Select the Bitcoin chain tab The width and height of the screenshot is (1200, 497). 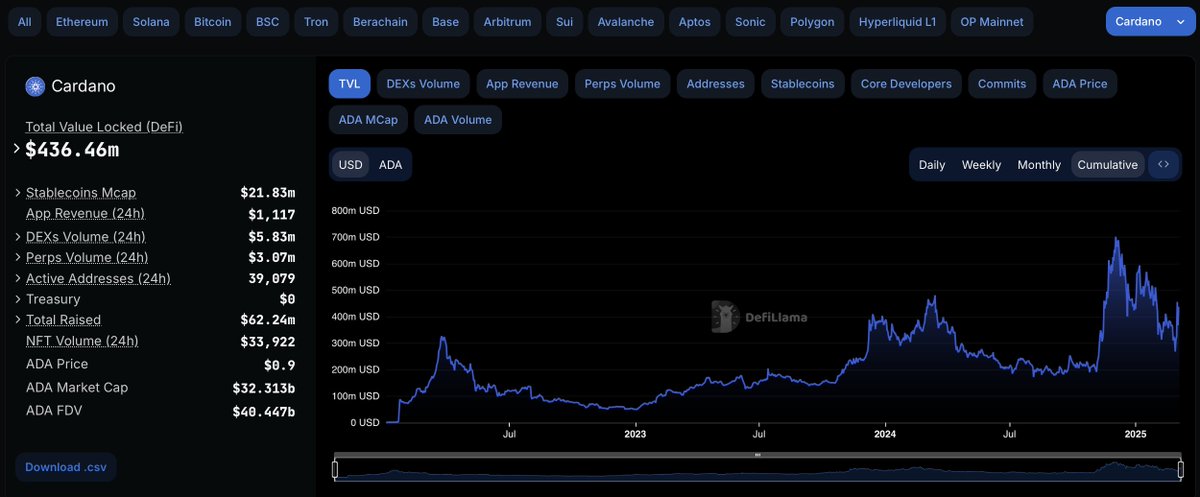coord(212,21)
